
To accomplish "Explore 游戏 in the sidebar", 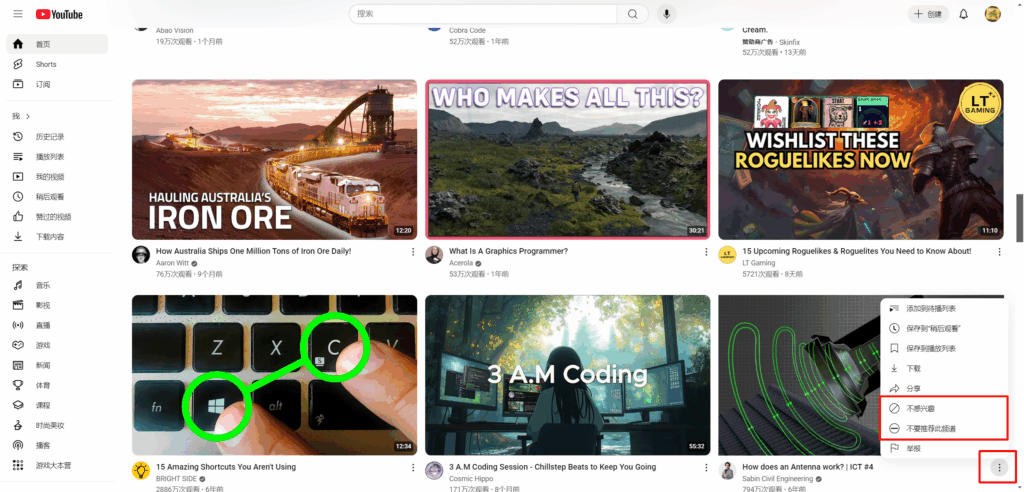I will [x=57, y=345].
